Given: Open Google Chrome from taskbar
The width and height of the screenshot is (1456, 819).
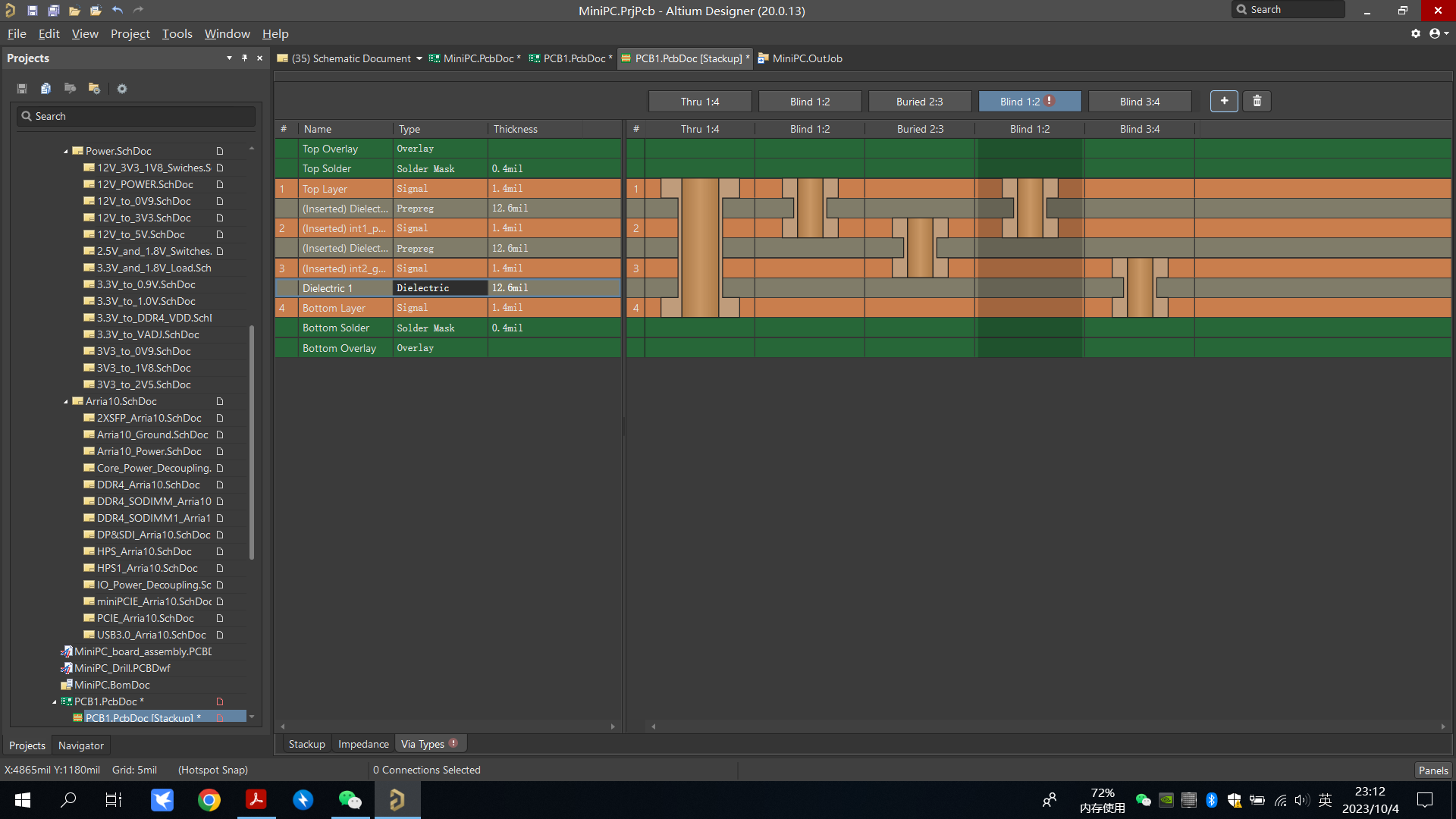Looking at the screenshot, I should (209, 800).
